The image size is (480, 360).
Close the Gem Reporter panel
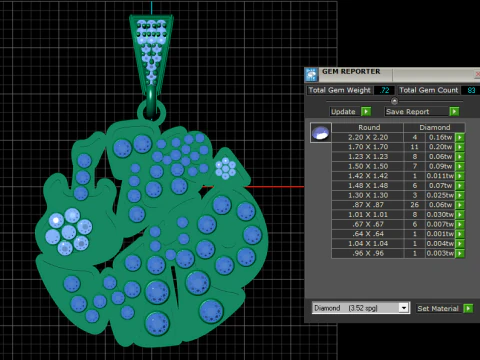(x=477, y=74)
